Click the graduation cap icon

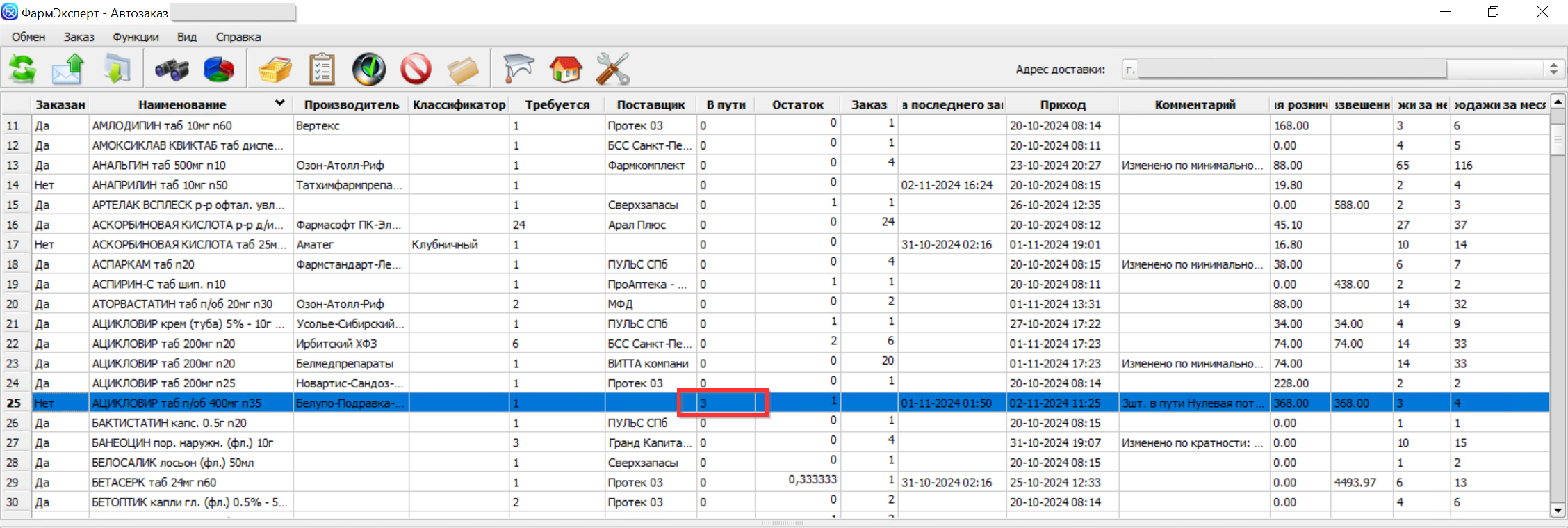pos(518,70)
